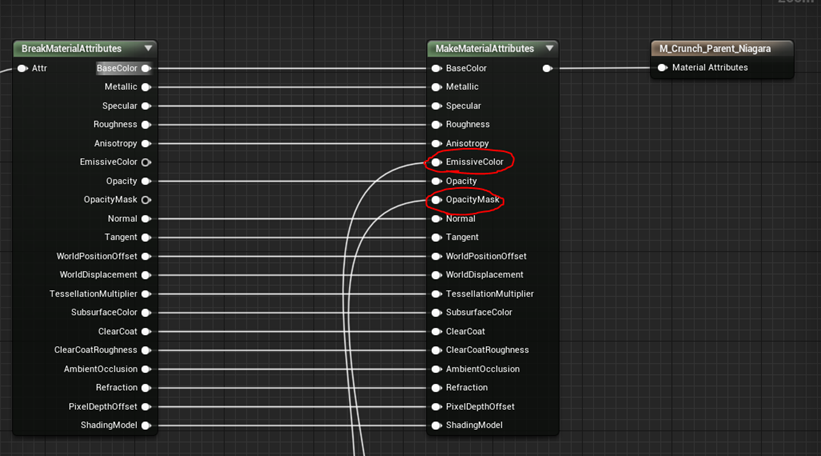Click MakeMaterialAttributes WorldDisplacement input pin
The height and width of the screenshot is (456, 821).
coord(436,275)
